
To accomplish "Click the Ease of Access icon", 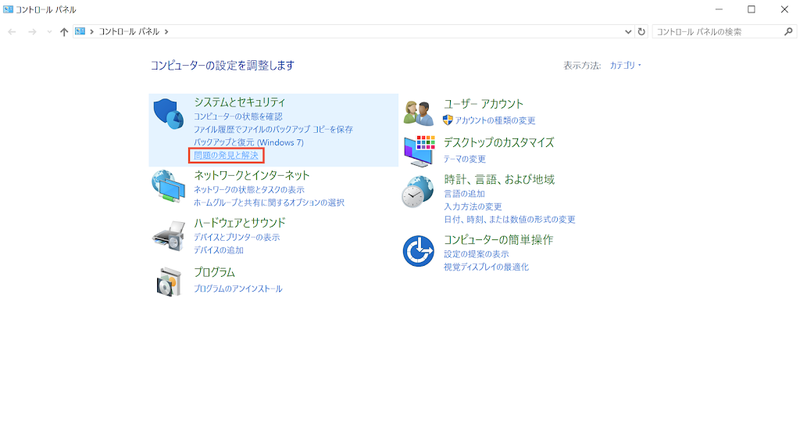I will [418, 251].
